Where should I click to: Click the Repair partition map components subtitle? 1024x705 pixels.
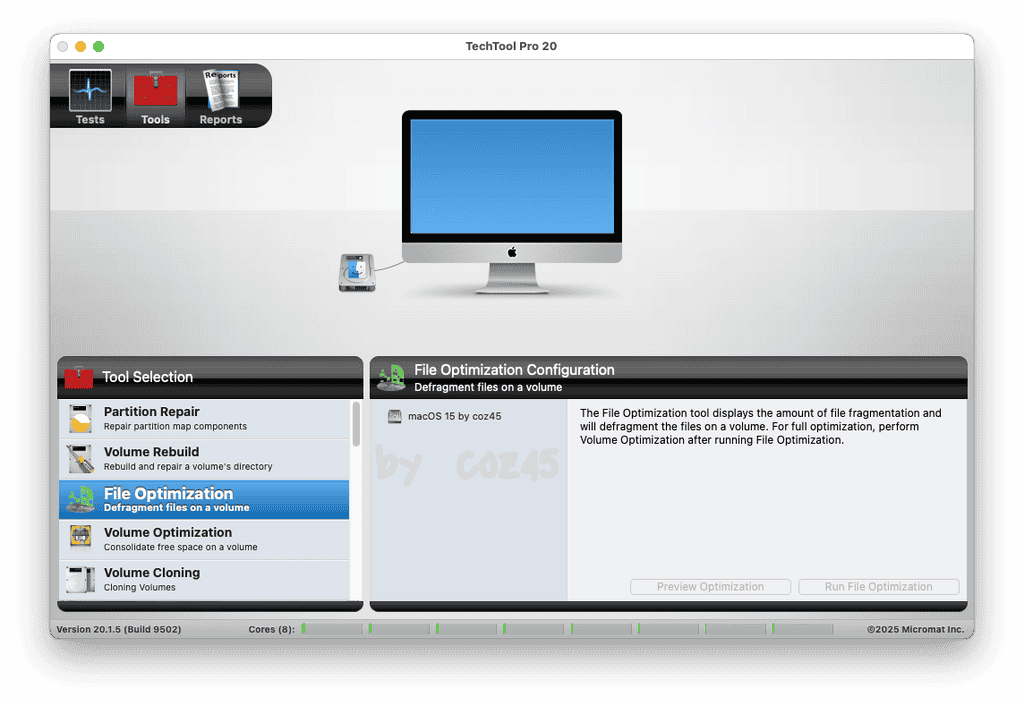tap(175, 426)
